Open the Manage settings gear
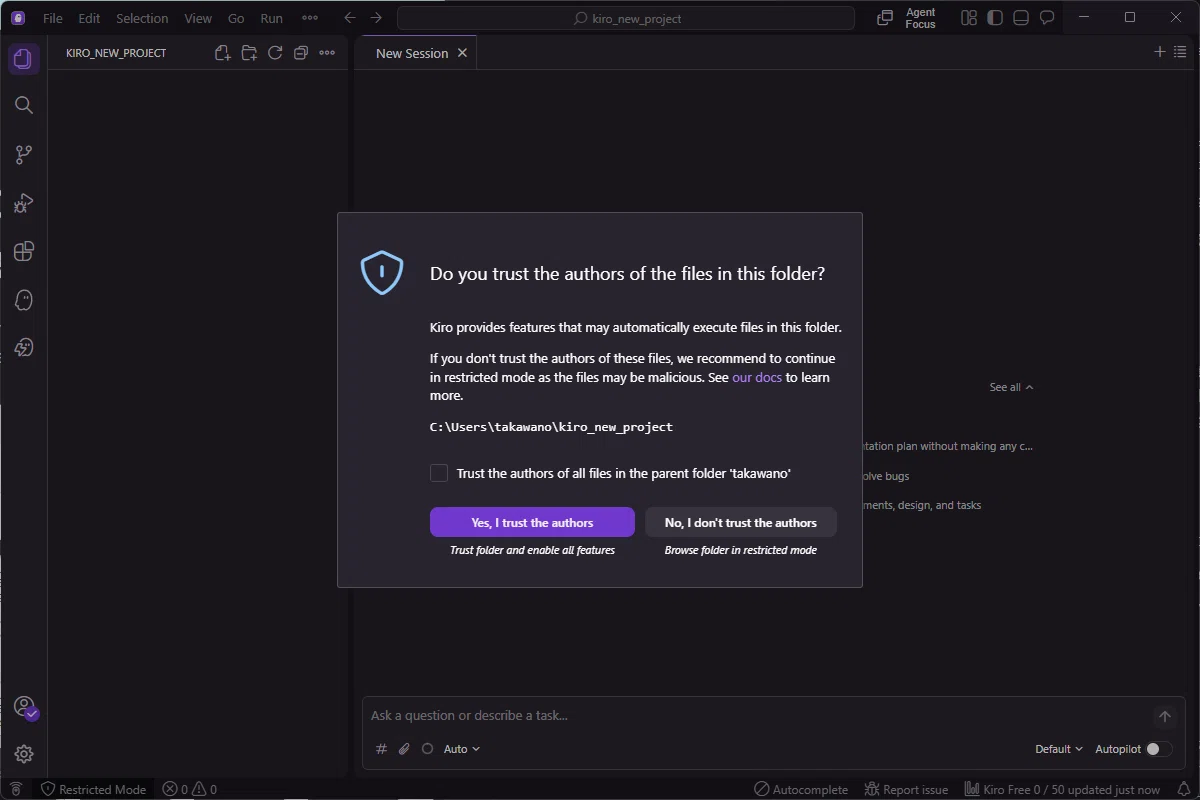 tap(24, 754)
